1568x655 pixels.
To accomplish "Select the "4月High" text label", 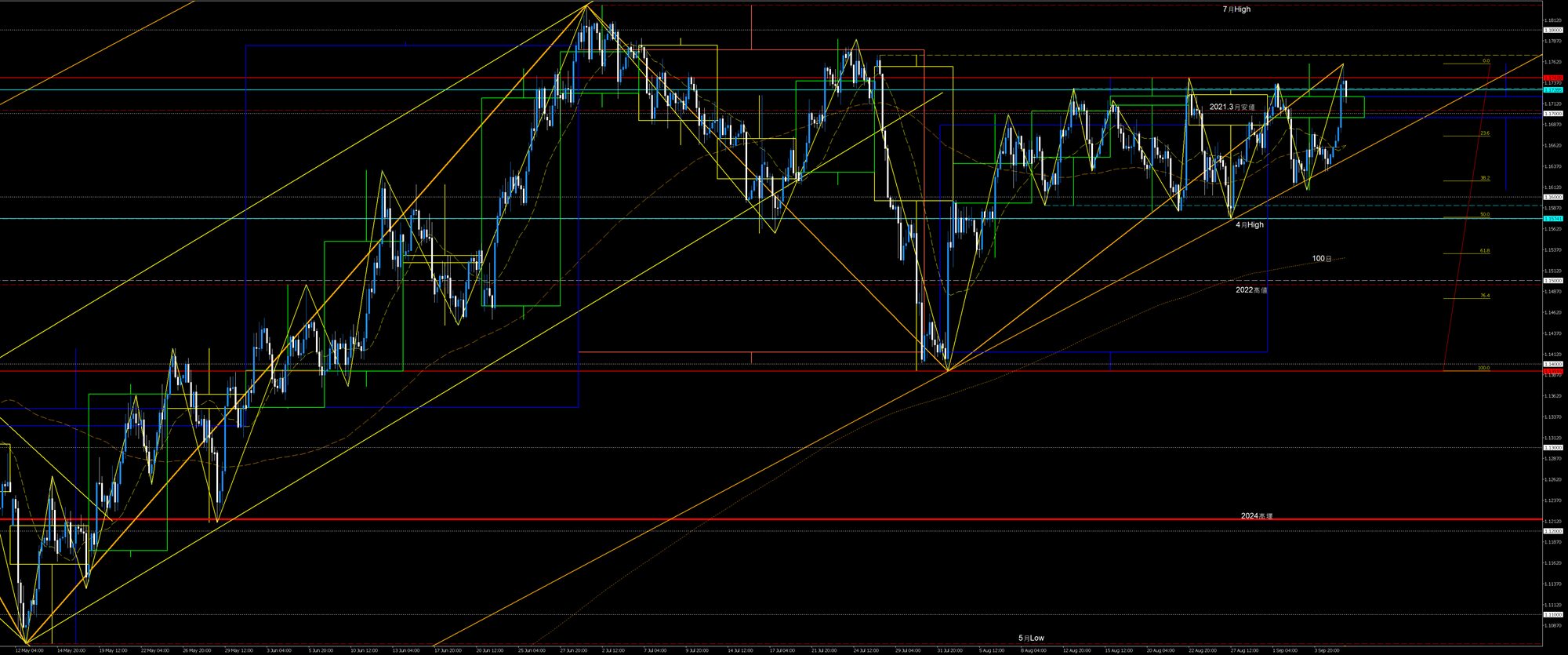I will point(1250,225).
